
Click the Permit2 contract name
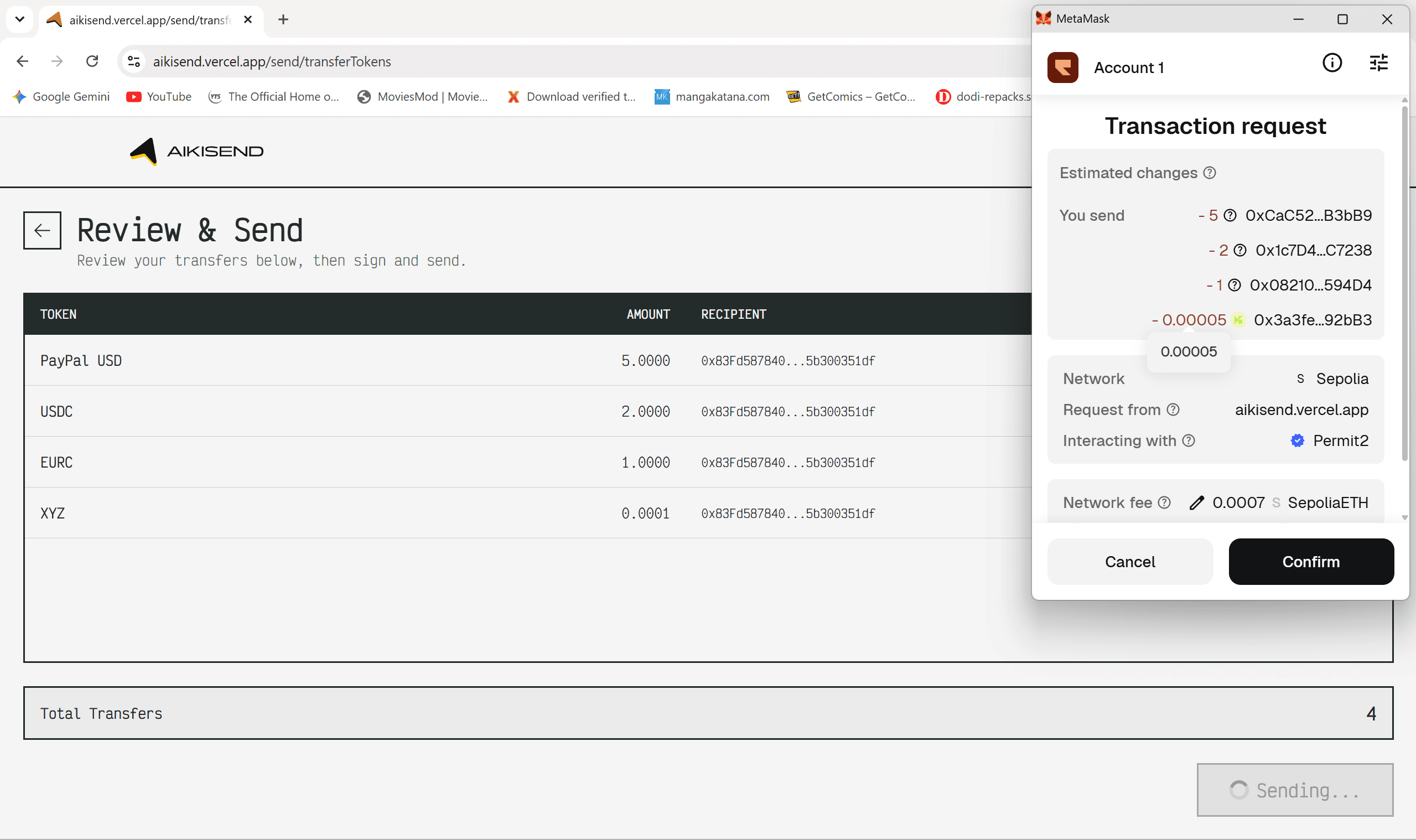(x=1341, y=440)
